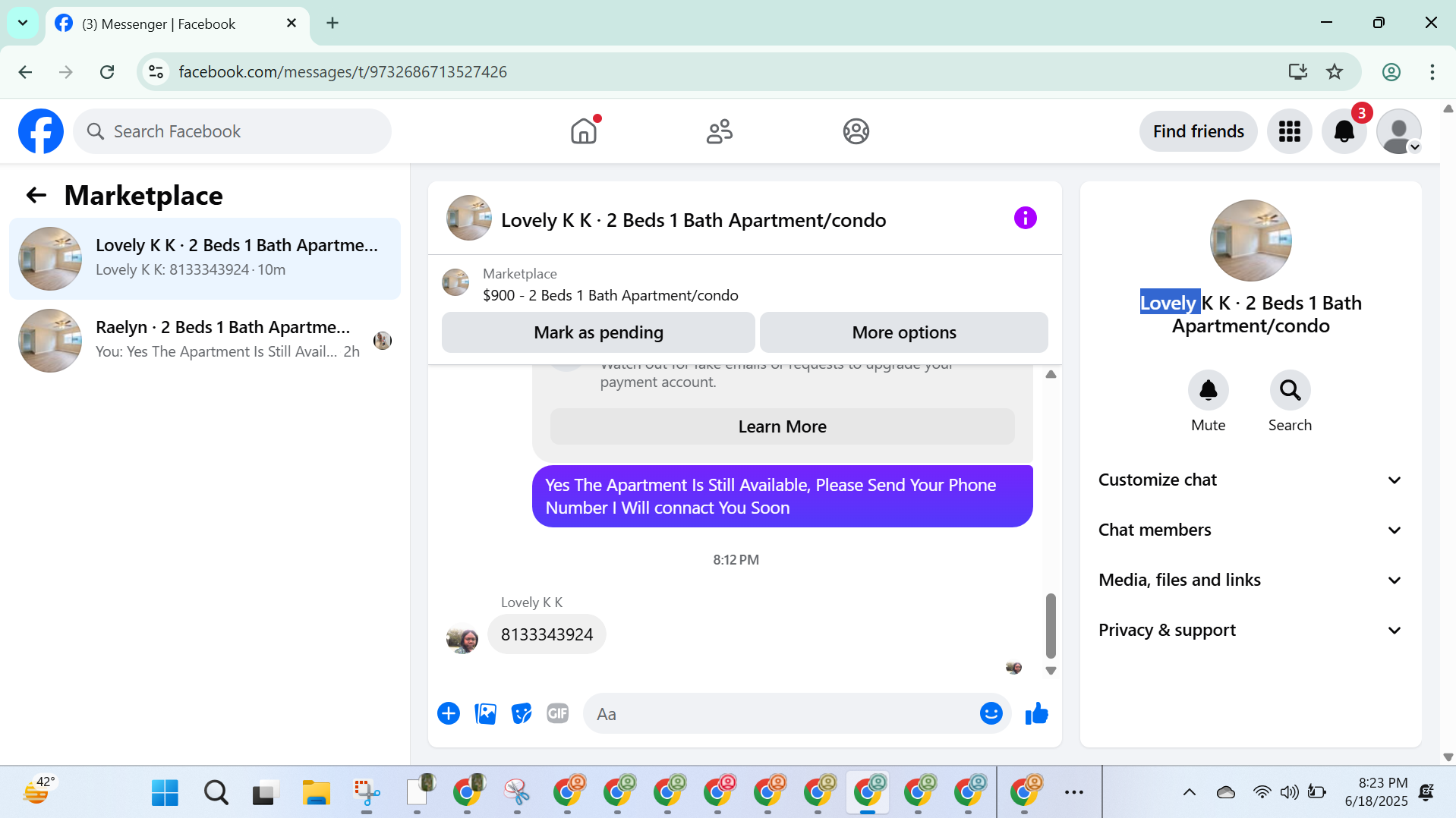Open the notifications bell with badge 3

[1344, 131]
